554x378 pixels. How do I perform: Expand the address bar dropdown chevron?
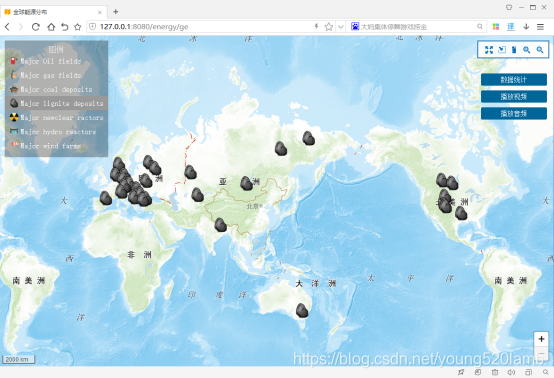[341, 27]
